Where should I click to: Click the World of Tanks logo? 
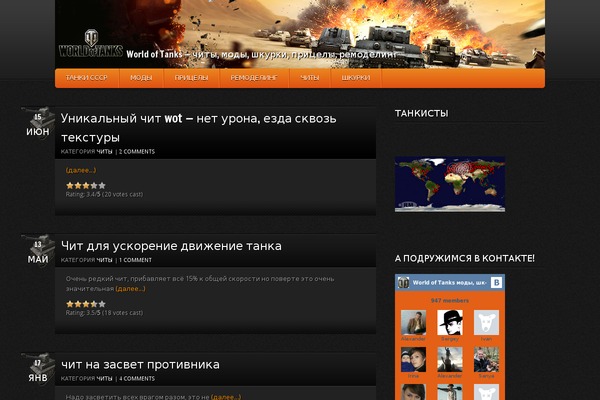[91, 44]
